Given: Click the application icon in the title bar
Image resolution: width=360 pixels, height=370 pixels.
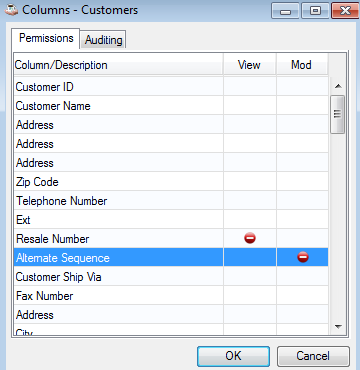Looking at the screenshot, I should tap(11, 10).
